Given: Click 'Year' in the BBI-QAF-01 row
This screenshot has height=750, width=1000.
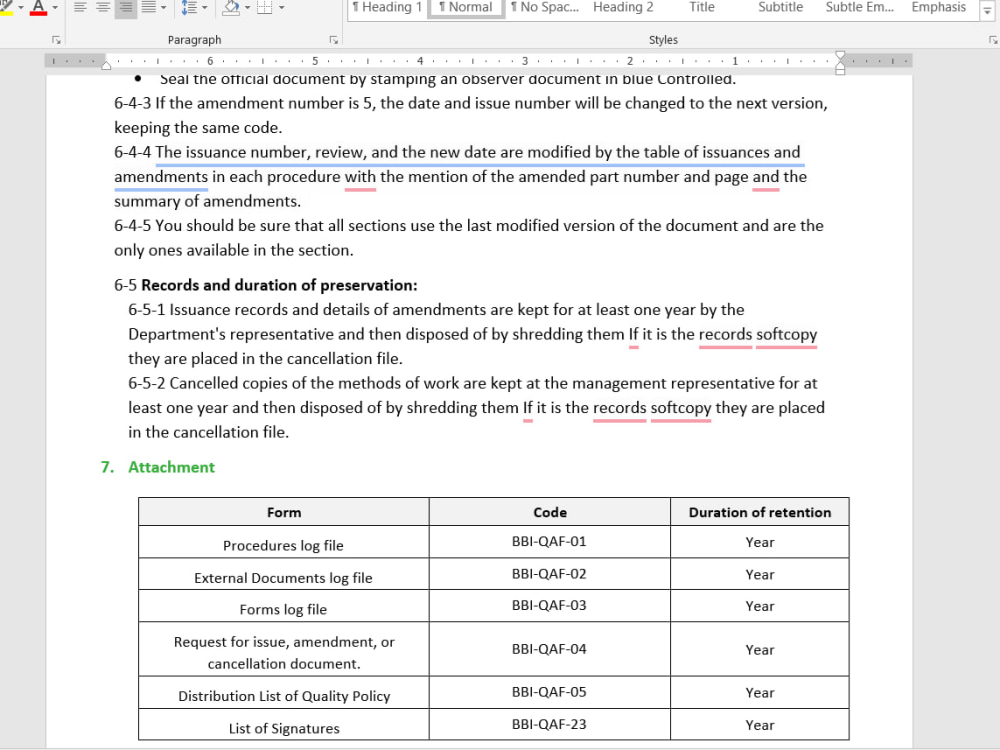Looking at the screenshot, I should 760,542.
